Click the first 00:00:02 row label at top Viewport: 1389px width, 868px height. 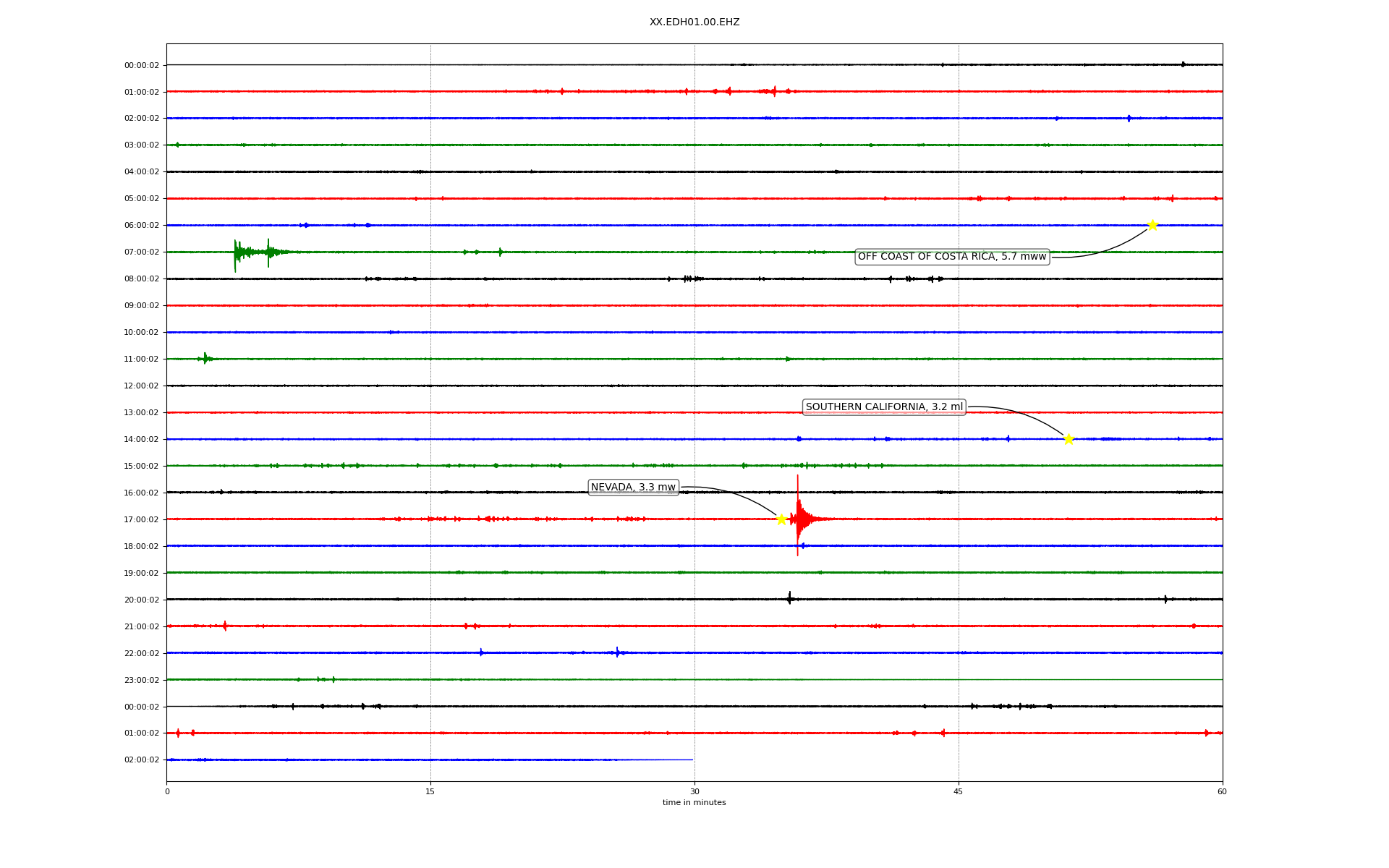coord(141,65)
